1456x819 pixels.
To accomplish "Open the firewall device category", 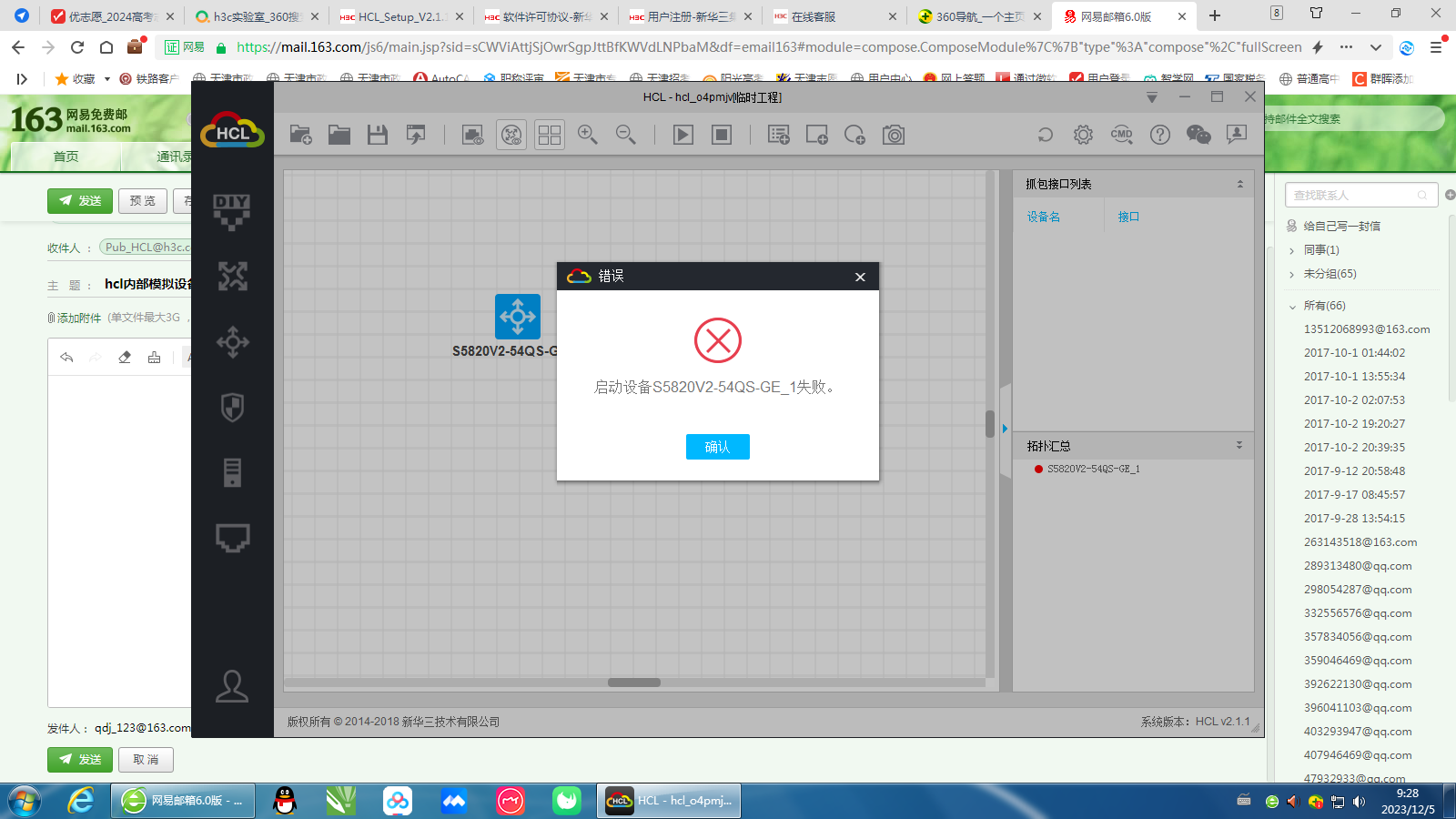I will point(232,408).
